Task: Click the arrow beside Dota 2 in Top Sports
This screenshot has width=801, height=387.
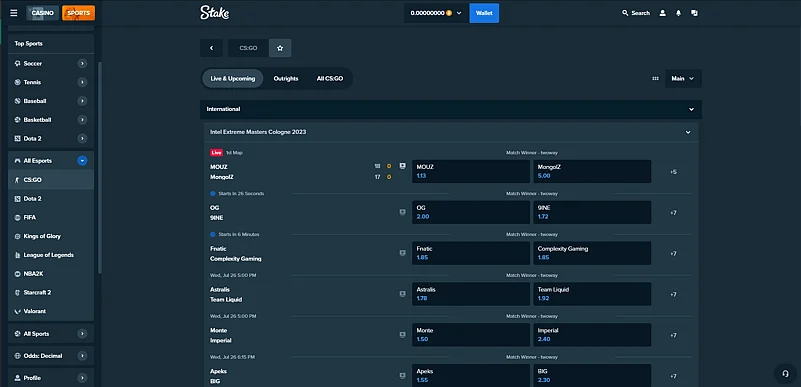Action: pyautogui.click(x=82, y=138)
